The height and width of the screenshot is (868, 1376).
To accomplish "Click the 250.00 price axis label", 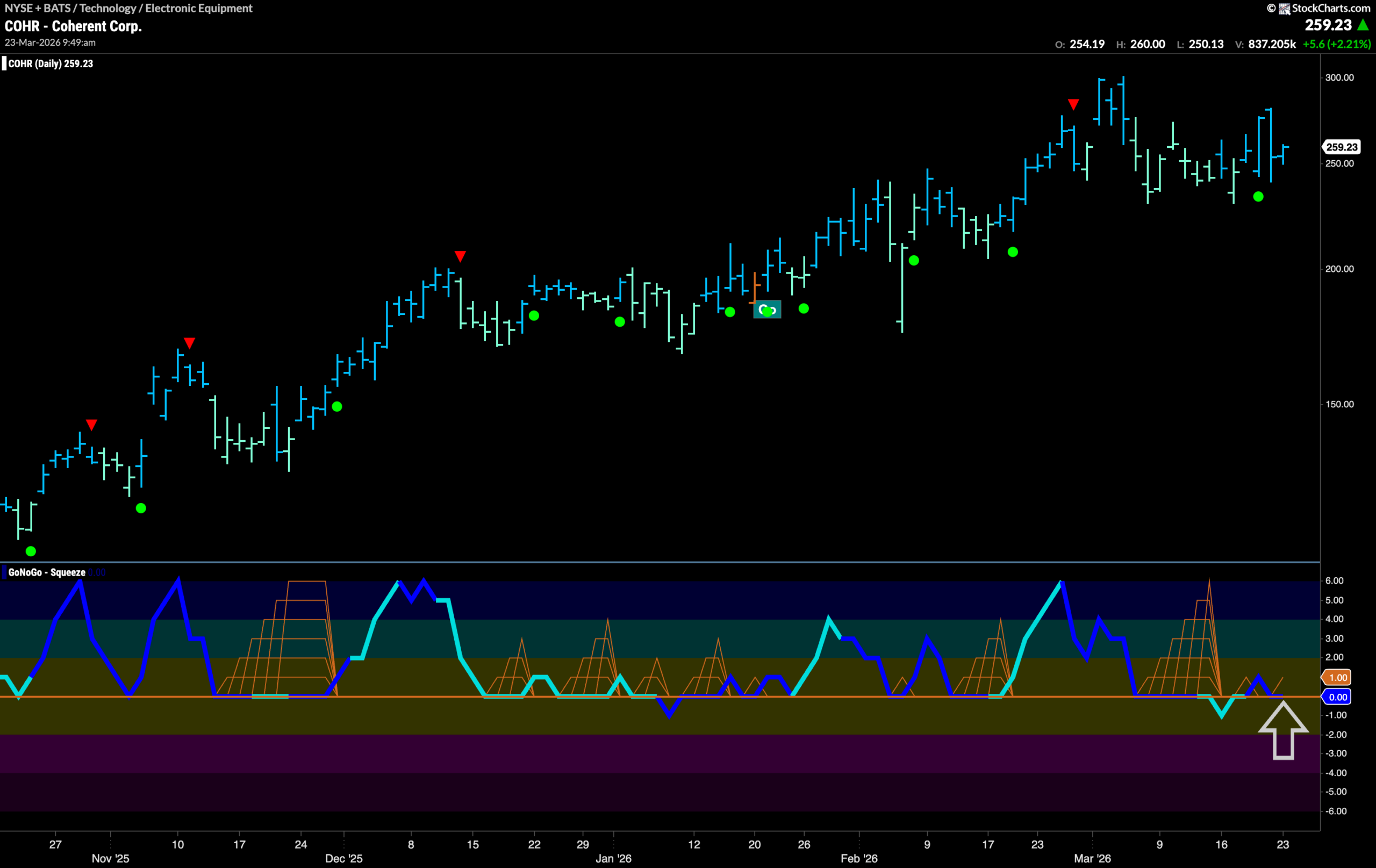I will pos(1339,163).
